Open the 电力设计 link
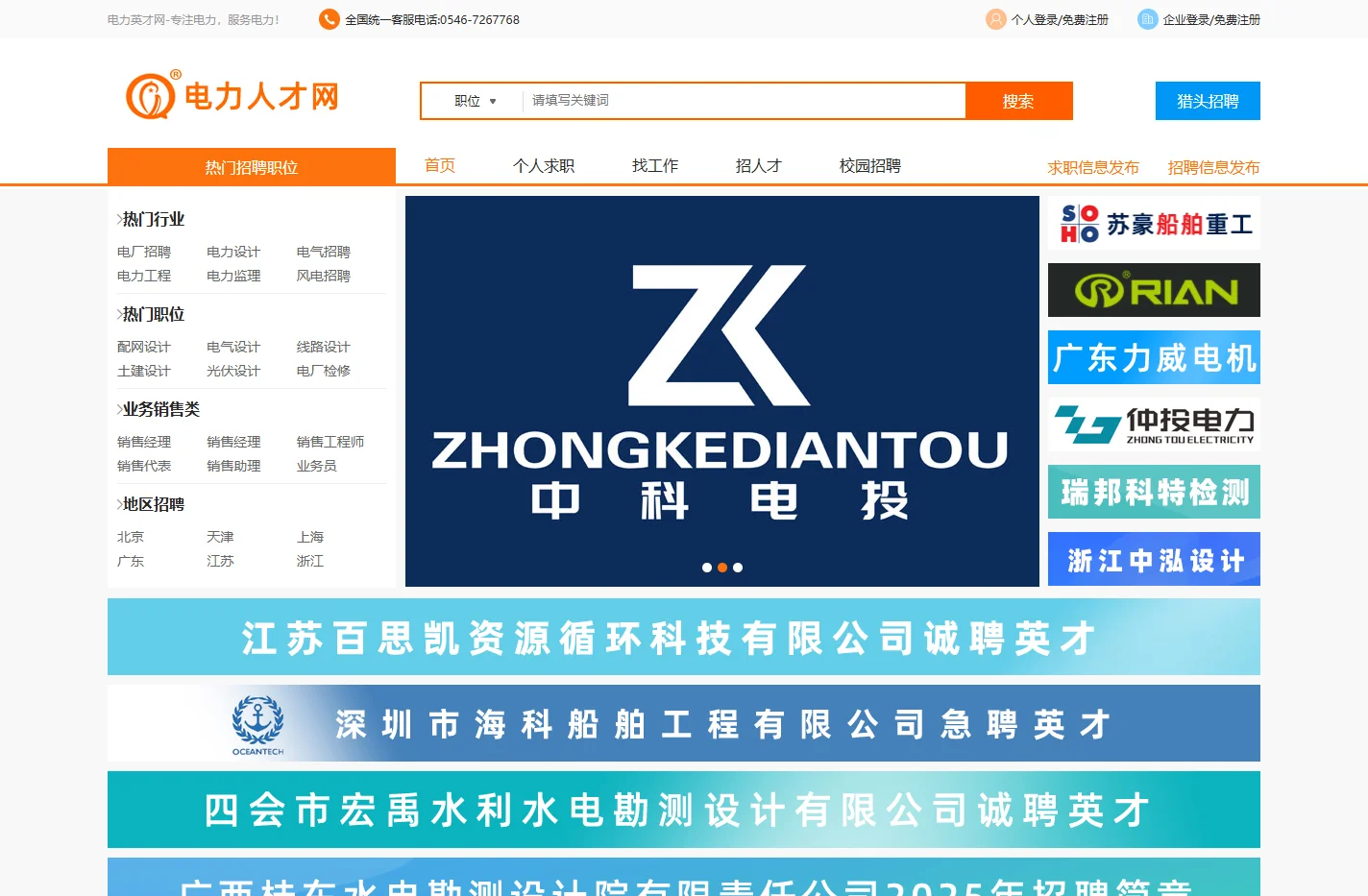Image resolution: width=1368 pixels, height=896 pixels. click(233, 252)
